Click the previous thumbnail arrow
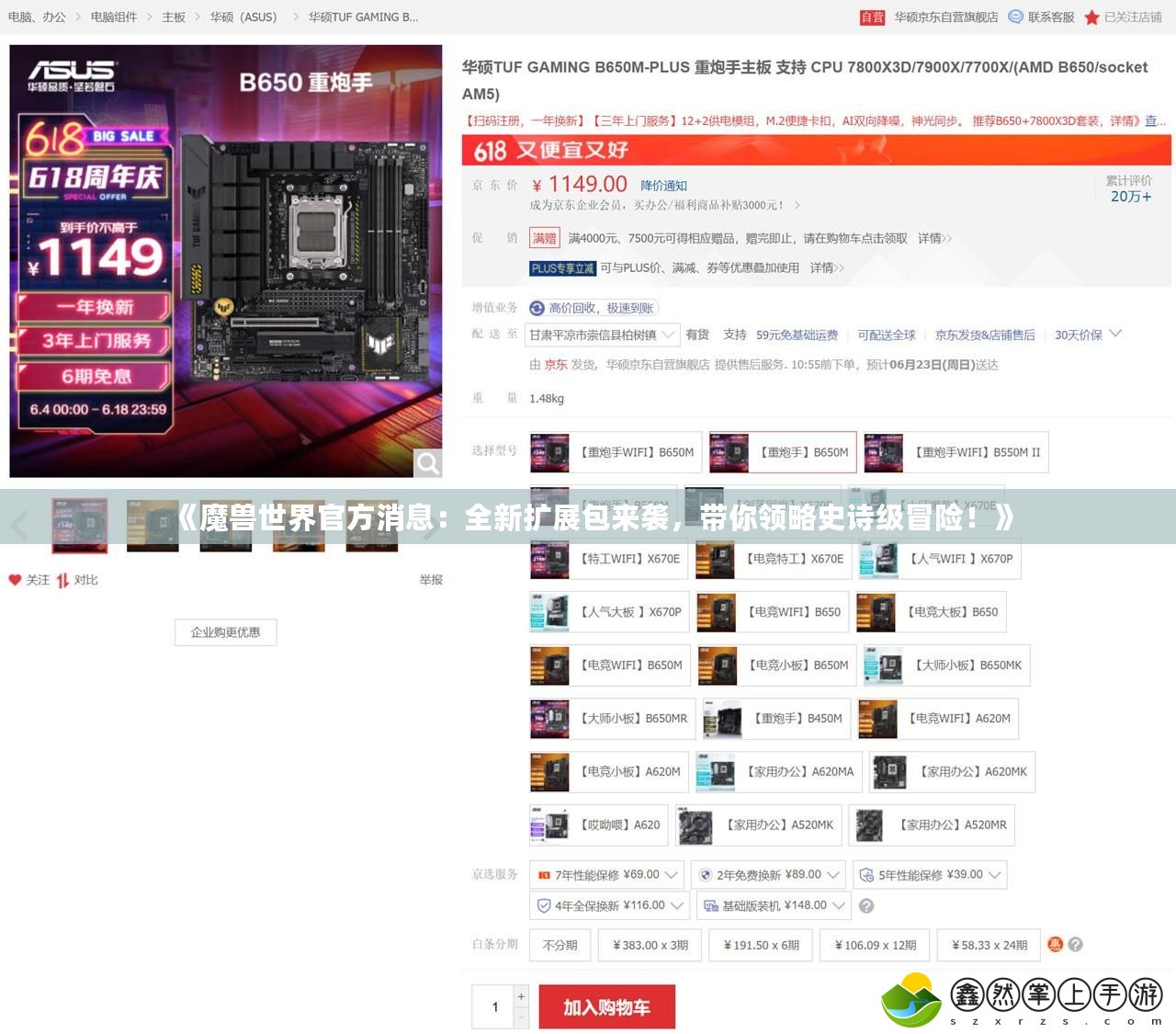Viewport: 1176px width, 1034px height. pyautogui.click(x=19, y=525)
